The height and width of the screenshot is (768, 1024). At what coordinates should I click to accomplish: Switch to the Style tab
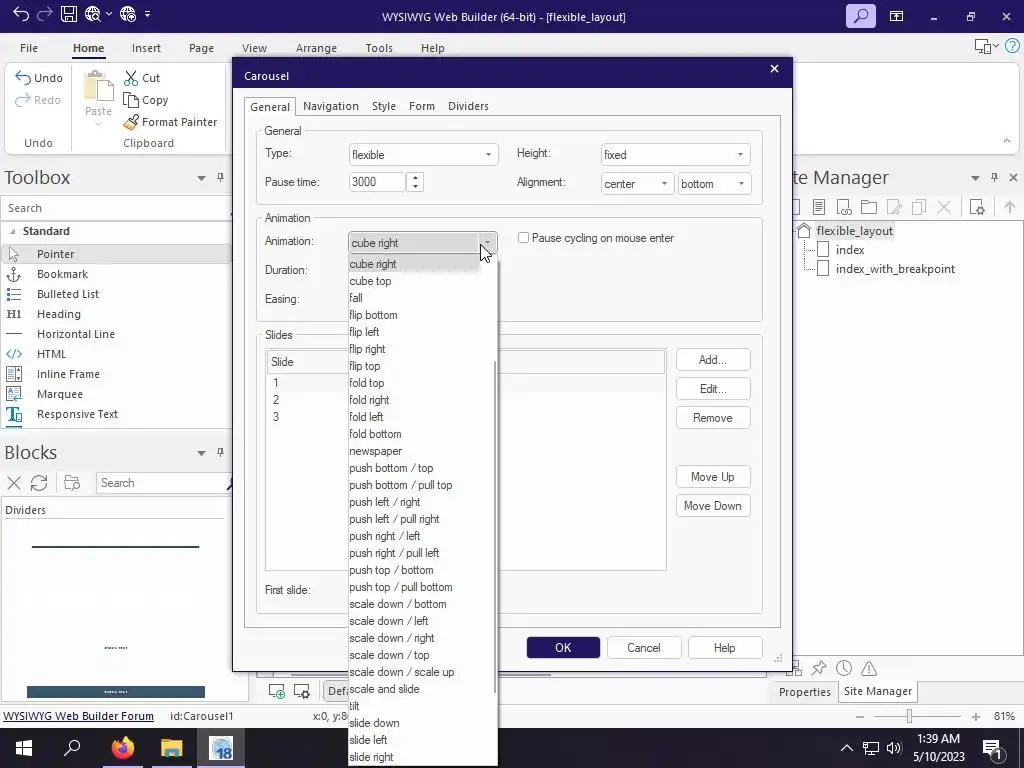coord(383,106)
